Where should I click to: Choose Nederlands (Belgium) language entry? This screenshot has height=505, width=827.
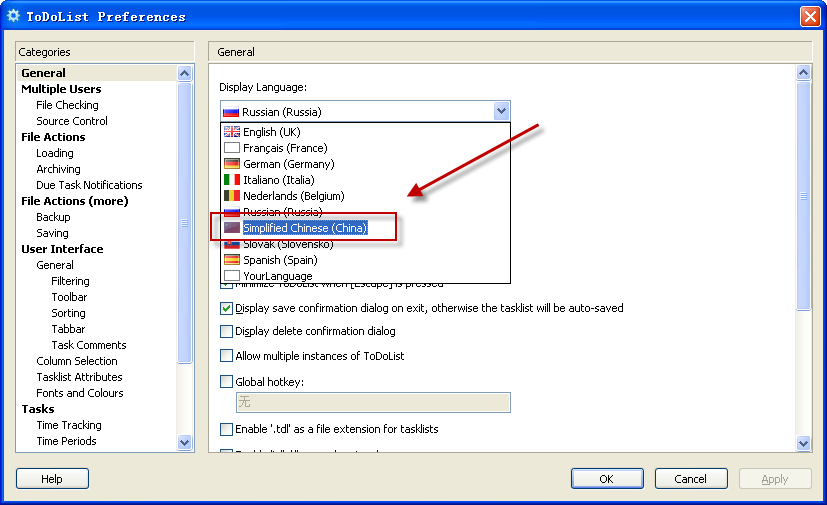(366, 196)
